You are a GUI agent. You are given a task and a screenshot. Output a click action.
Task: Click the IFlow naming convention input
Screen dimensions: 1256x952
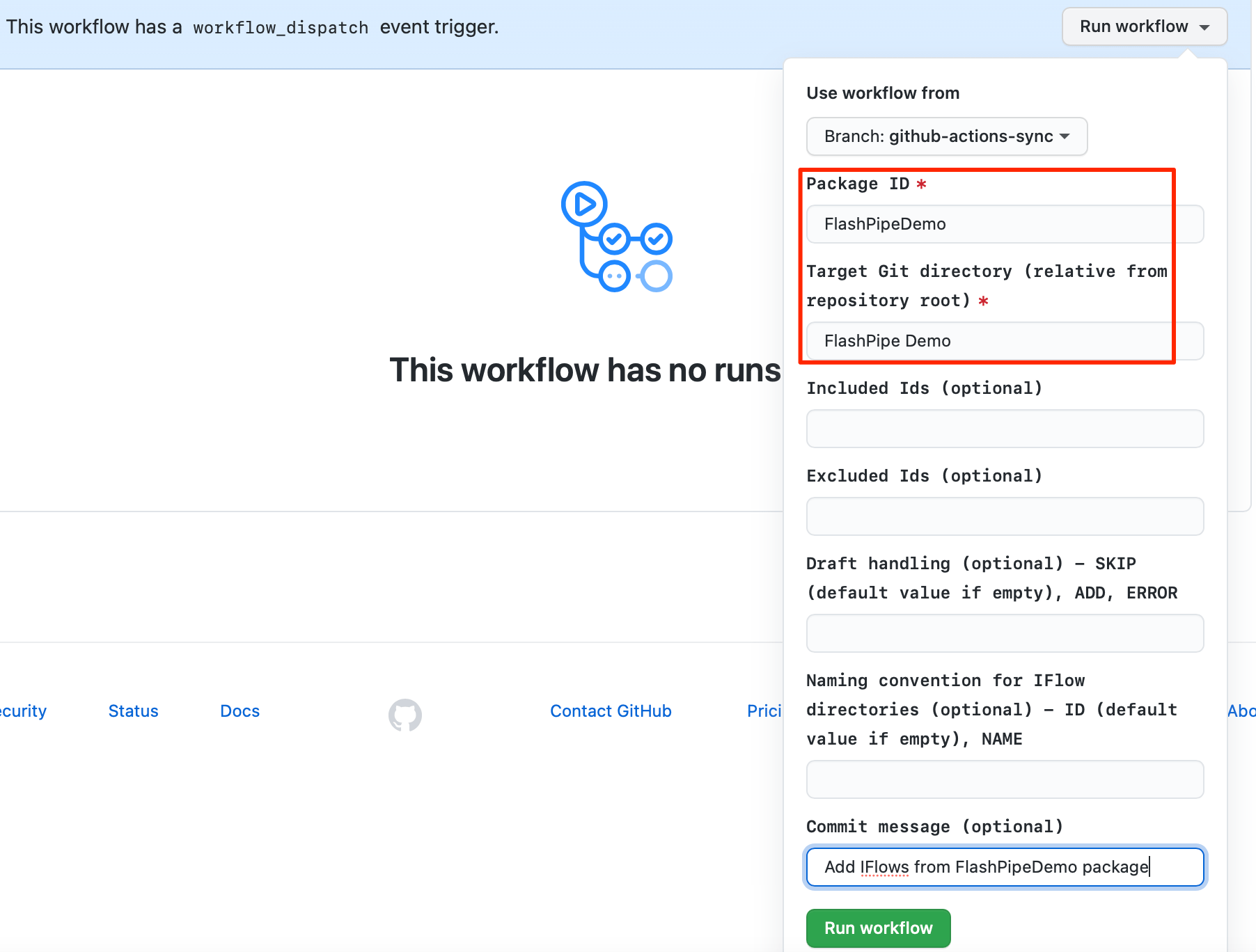1005,779
